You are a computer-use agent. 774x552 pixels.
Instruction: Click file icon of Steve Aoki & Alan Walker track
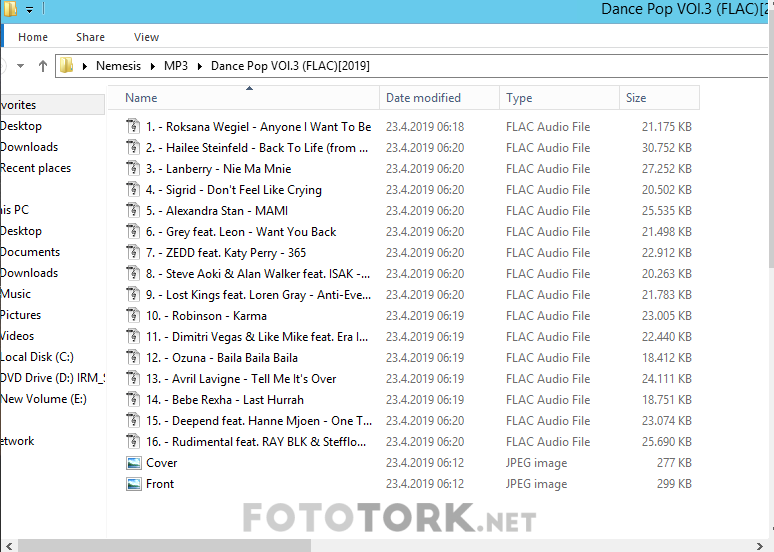(x=133, y=273)
